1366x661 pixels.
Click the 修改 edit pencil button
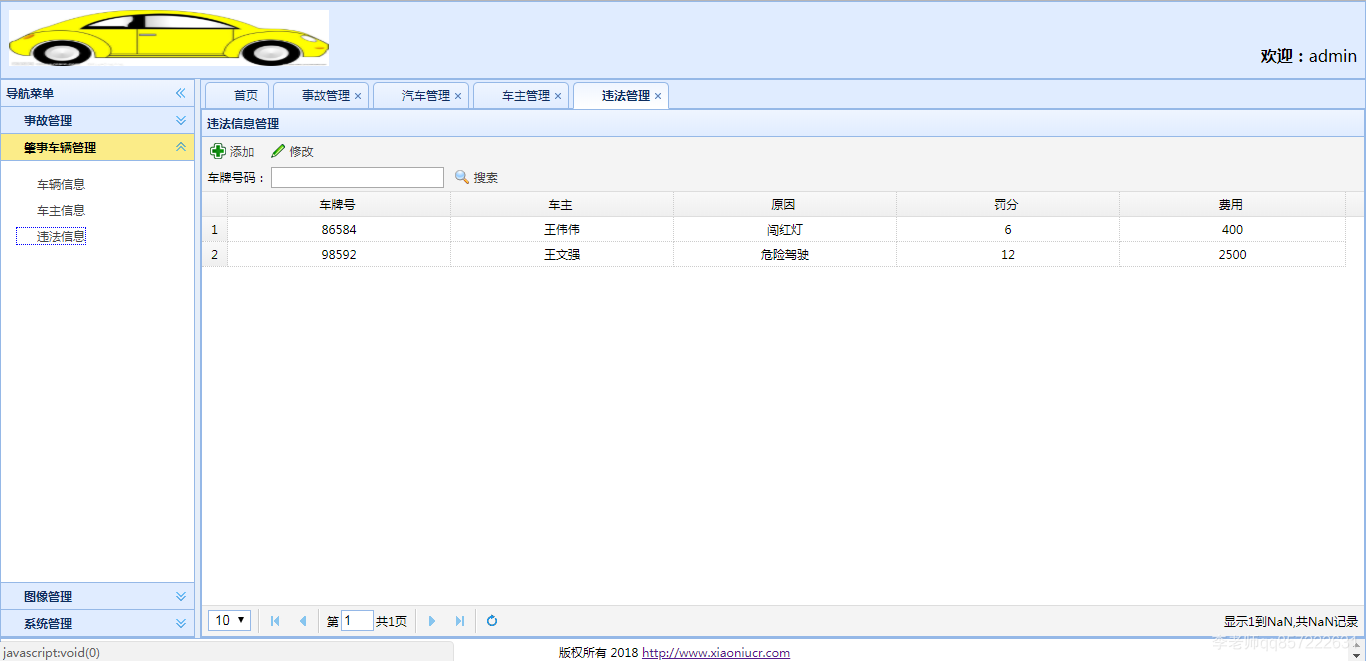point(292,151)
